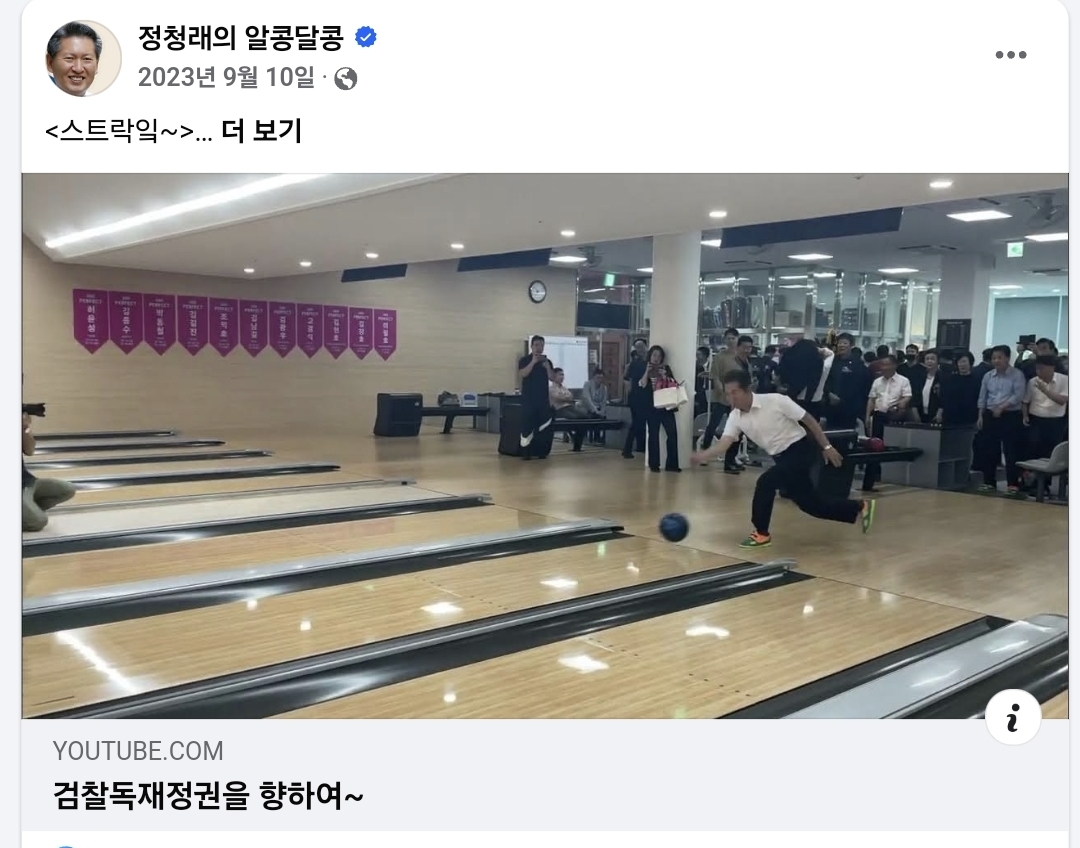
Task: Open the three-dot post options menu
Action: [x=1010, y=55]
